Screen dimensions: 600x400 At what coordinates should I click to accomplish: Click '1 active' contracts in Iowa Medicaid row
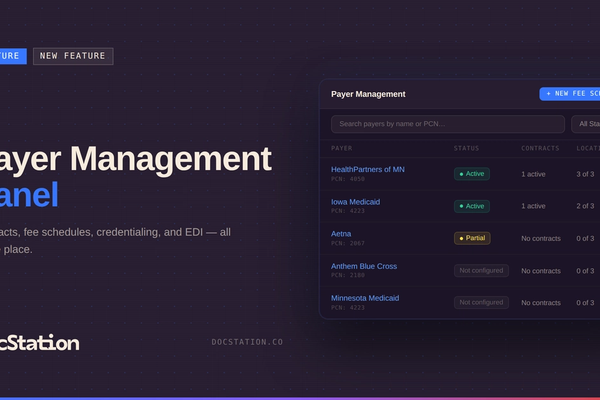click(x=533, y=206)
